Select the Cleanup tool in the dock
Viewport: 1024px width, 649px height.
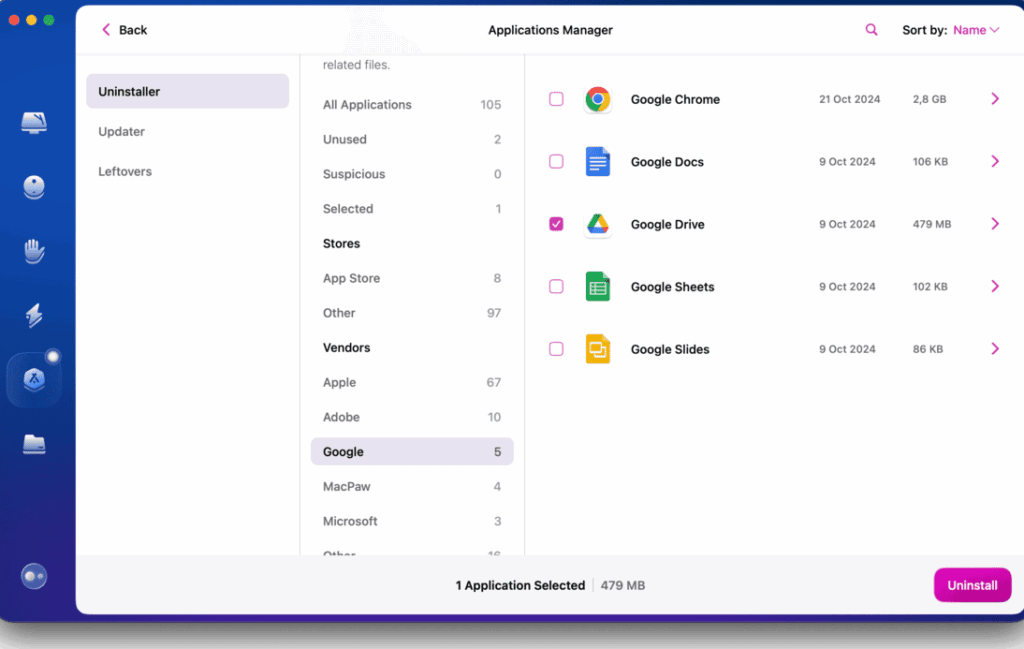pos(34,186)
